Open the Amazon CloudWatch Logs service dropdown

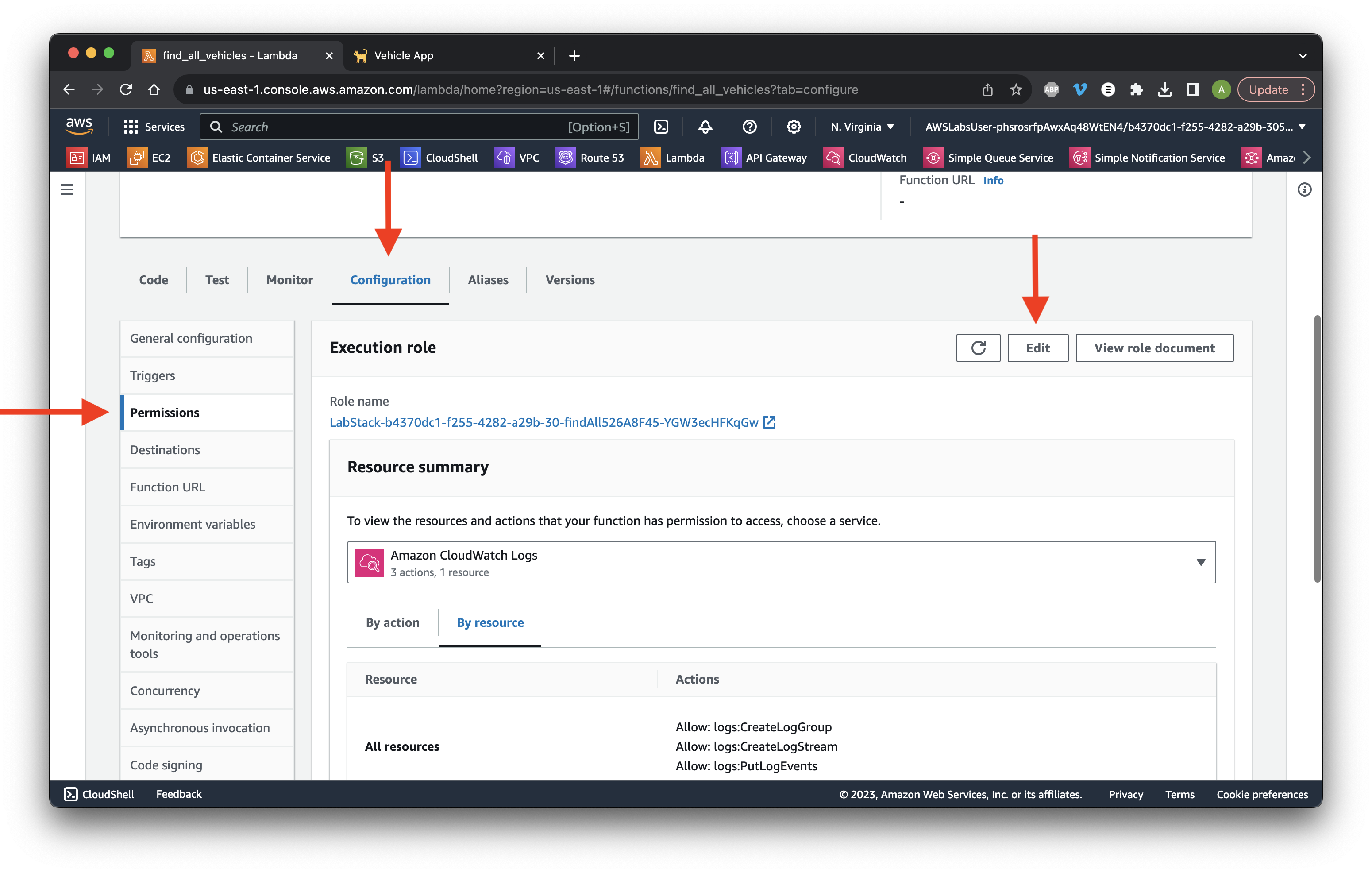(781, 562)
